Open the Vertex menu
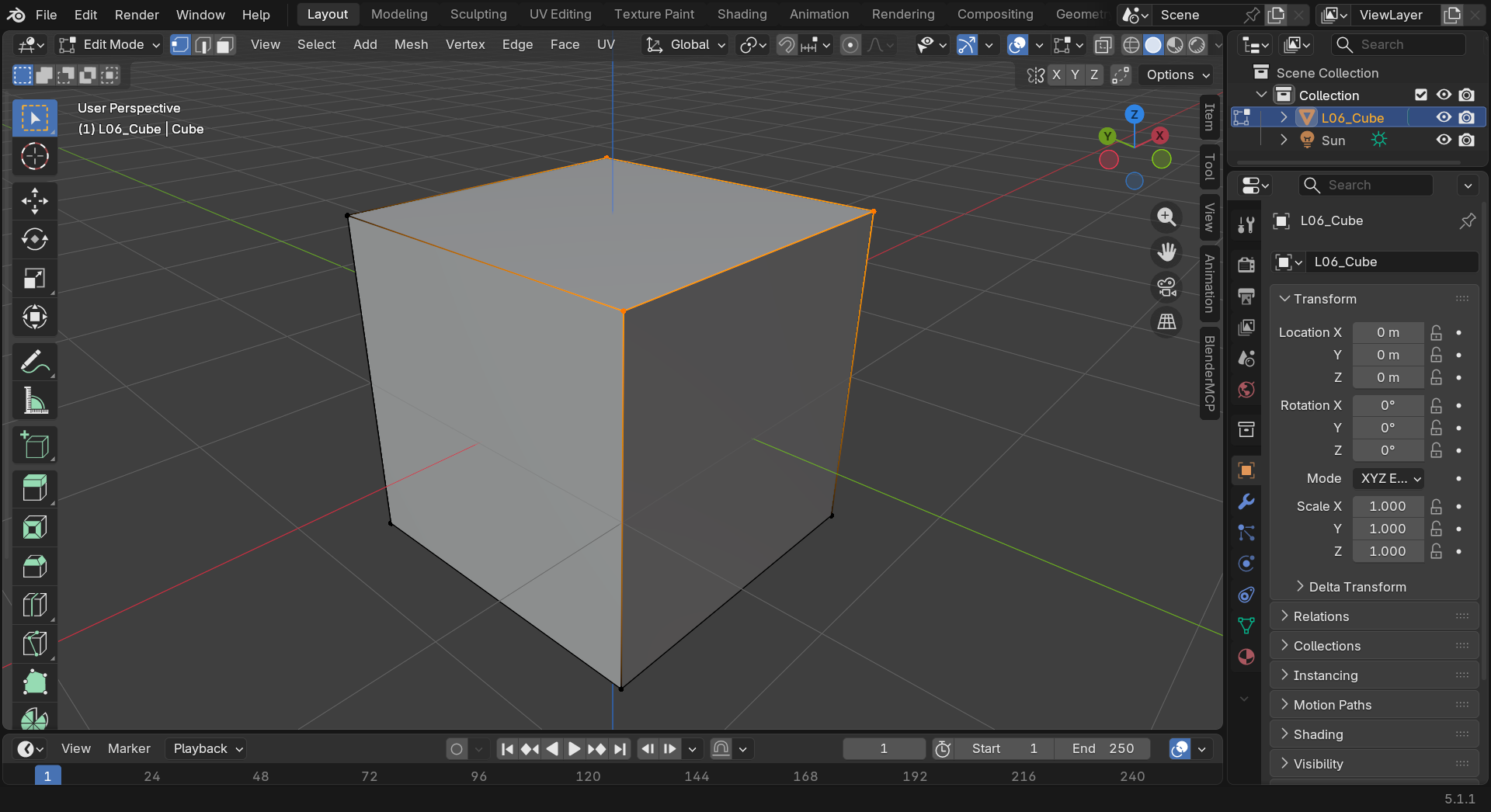 tap(465, 44)
